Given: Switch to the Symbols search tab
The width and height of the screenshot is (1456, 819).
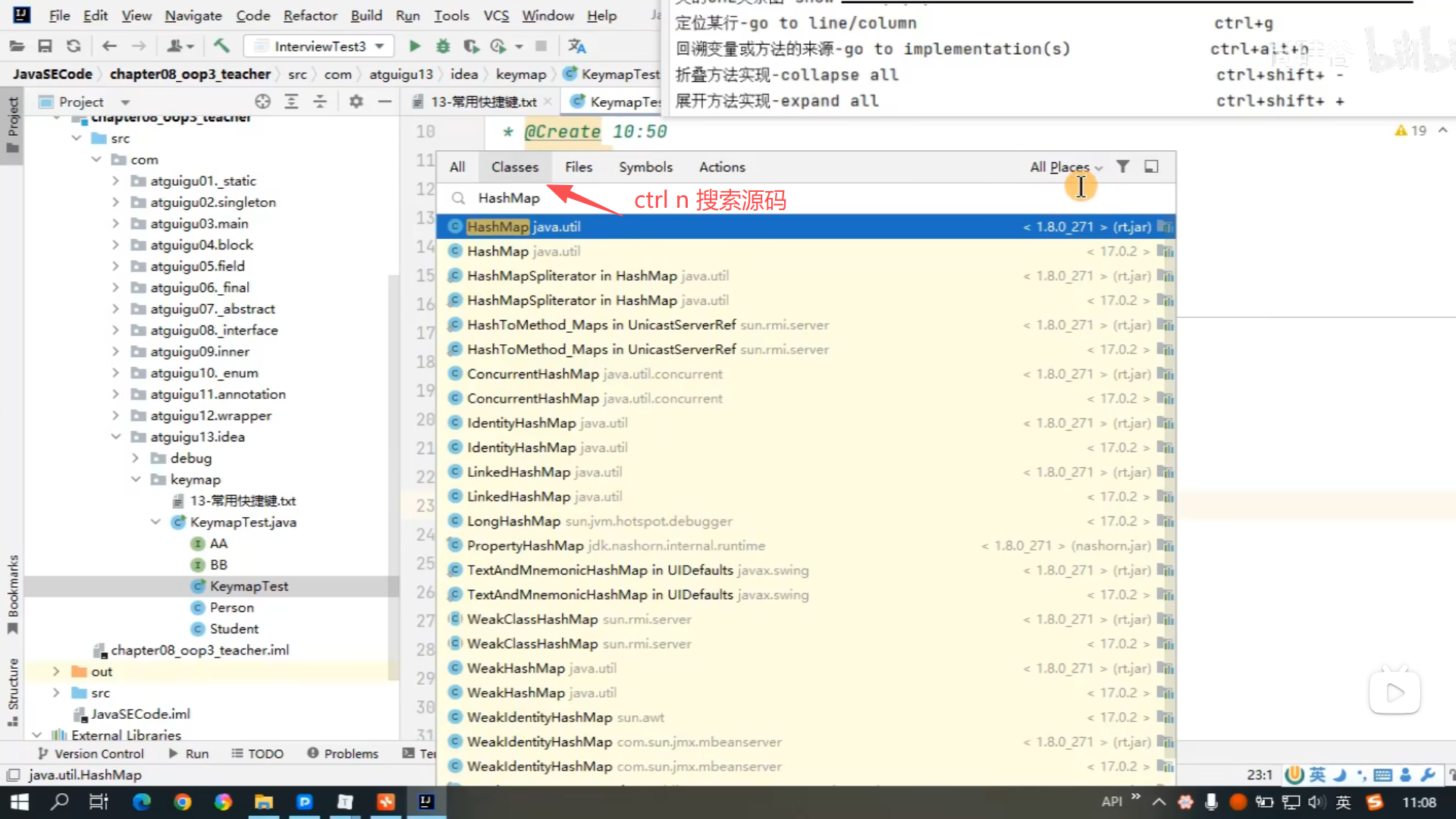Looking at the screenshot, I should tap(645, 167).
